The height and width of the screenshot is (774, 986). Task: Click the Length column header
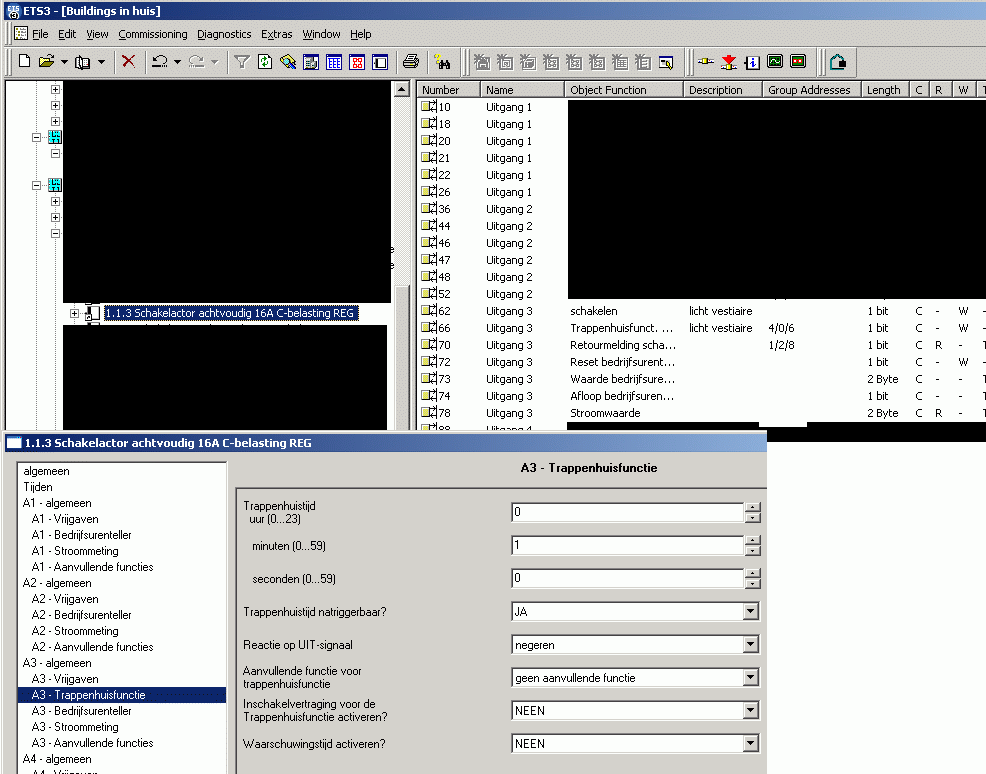point(886,90)
